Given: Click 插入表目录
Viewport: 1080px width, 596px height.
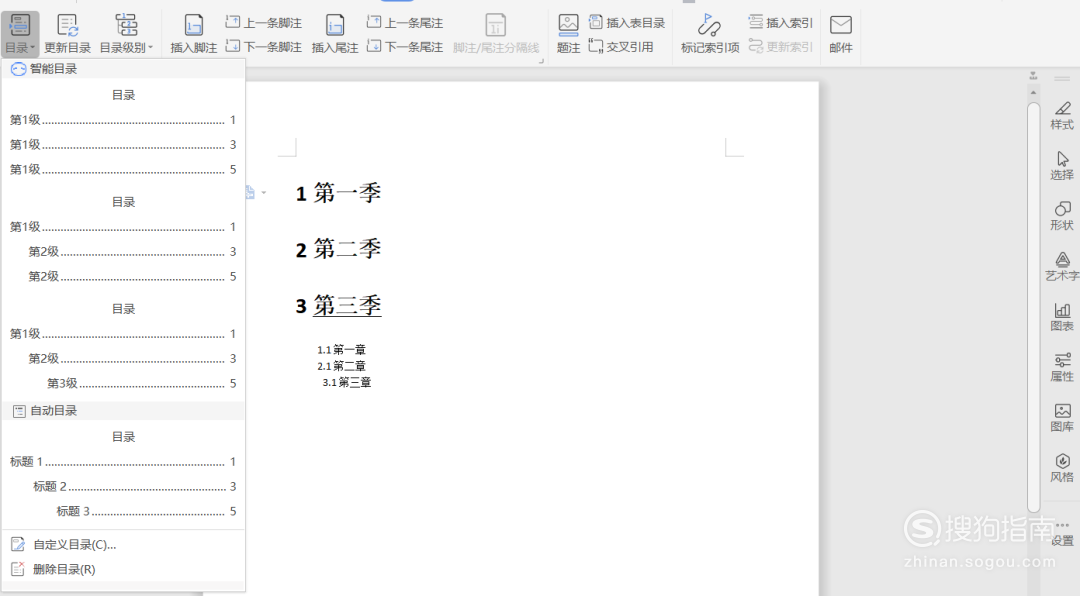Looking at the screenshot, I should click(627, 23).
